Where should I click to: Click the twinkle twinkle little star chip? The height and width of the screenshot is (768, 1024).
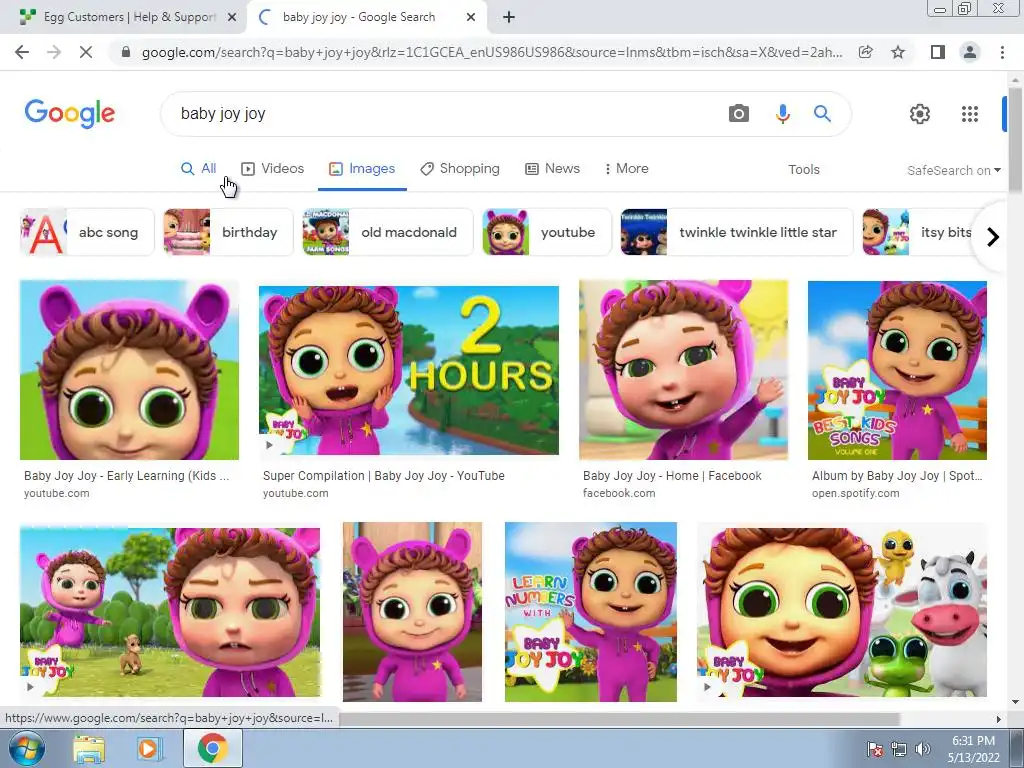click(737, 232)
